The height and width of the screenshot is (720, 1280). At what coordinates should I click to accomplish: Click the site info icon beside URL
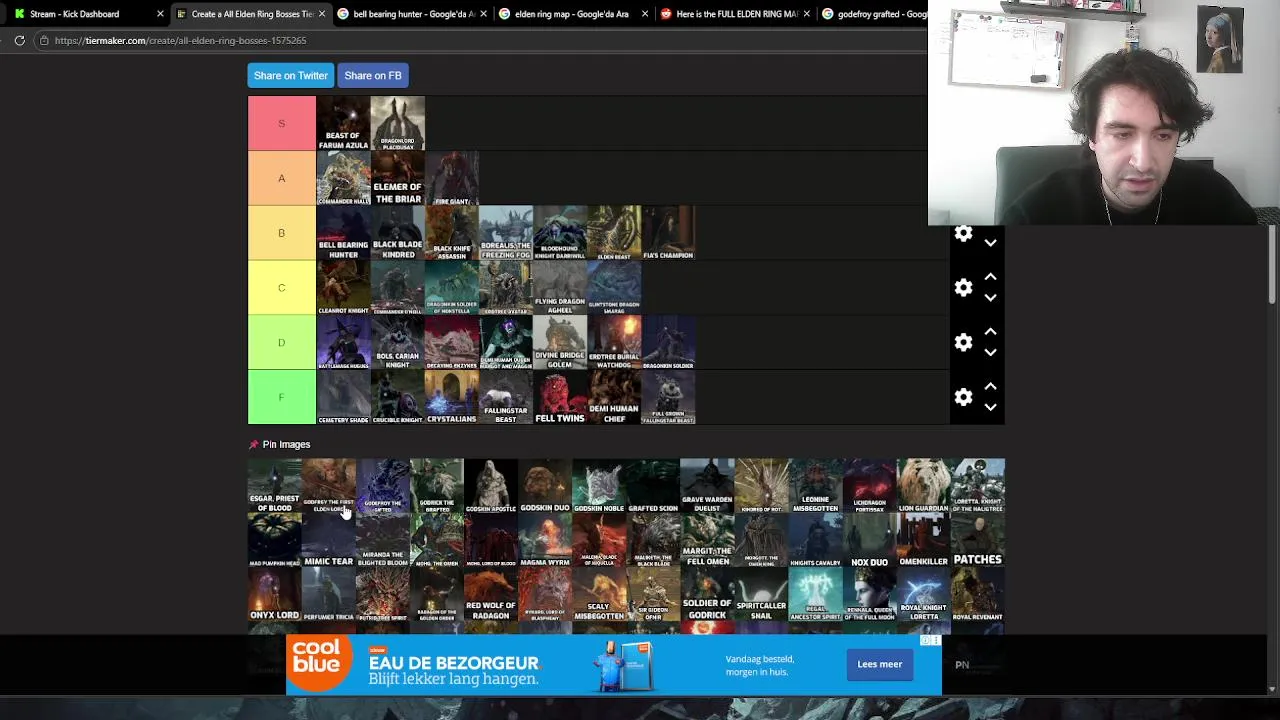43,40
